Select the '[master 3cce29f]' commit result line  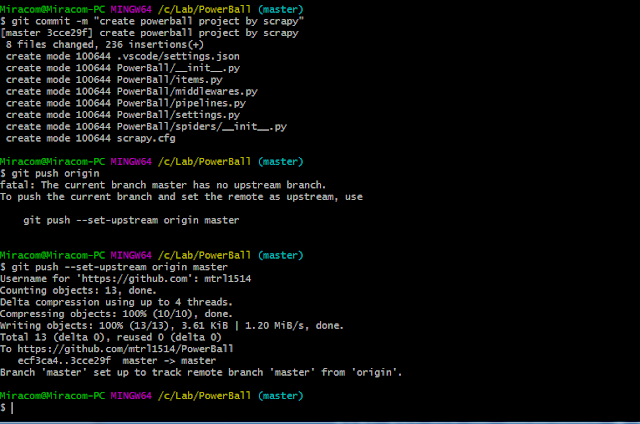[149, 33]
